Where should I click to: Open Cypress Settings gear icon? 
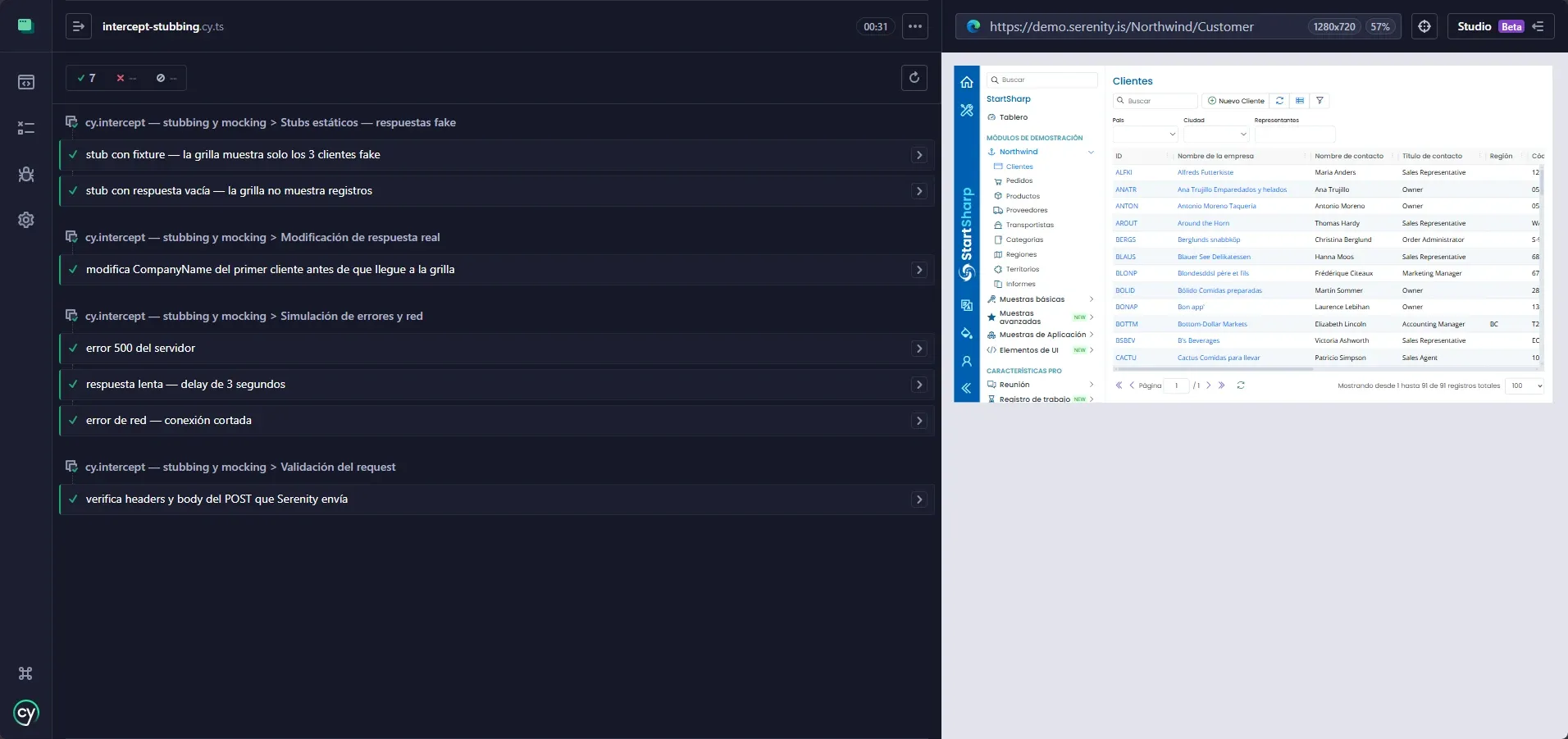[26, 220]
